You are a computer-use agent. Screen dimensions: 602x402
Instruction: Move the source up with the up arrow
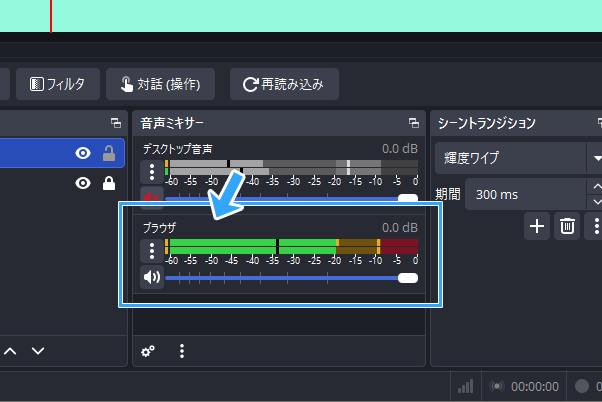[10, 351]
